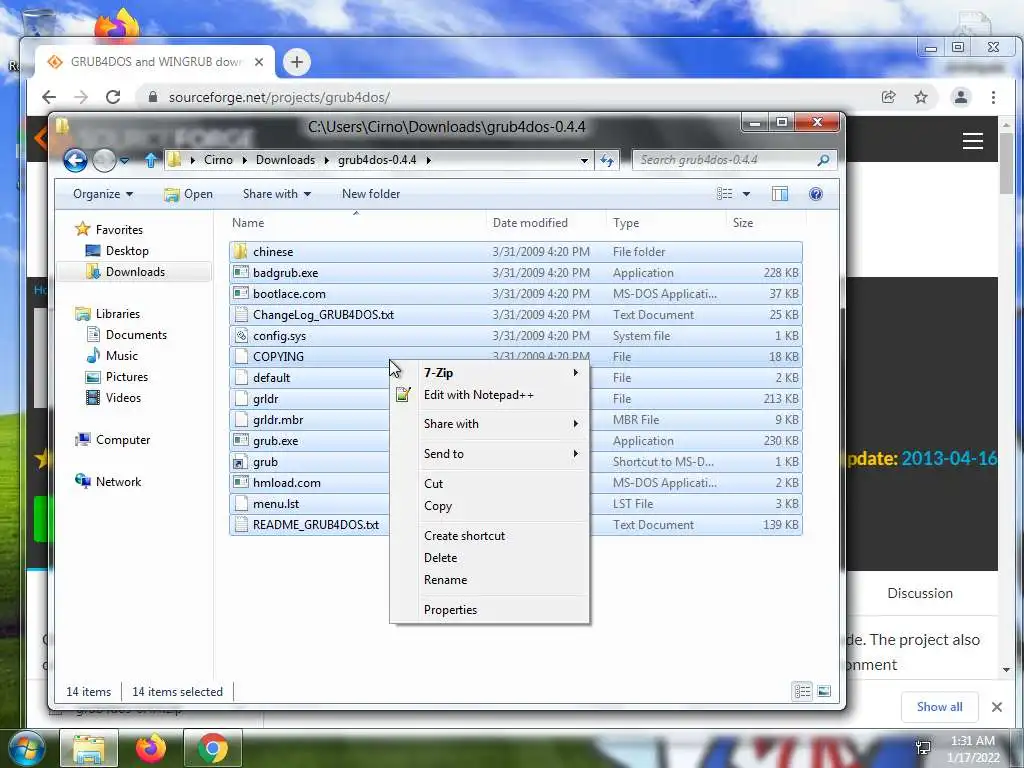
Task: Open the Discussion tab on SourceForge
Action: tap(920, 593)
